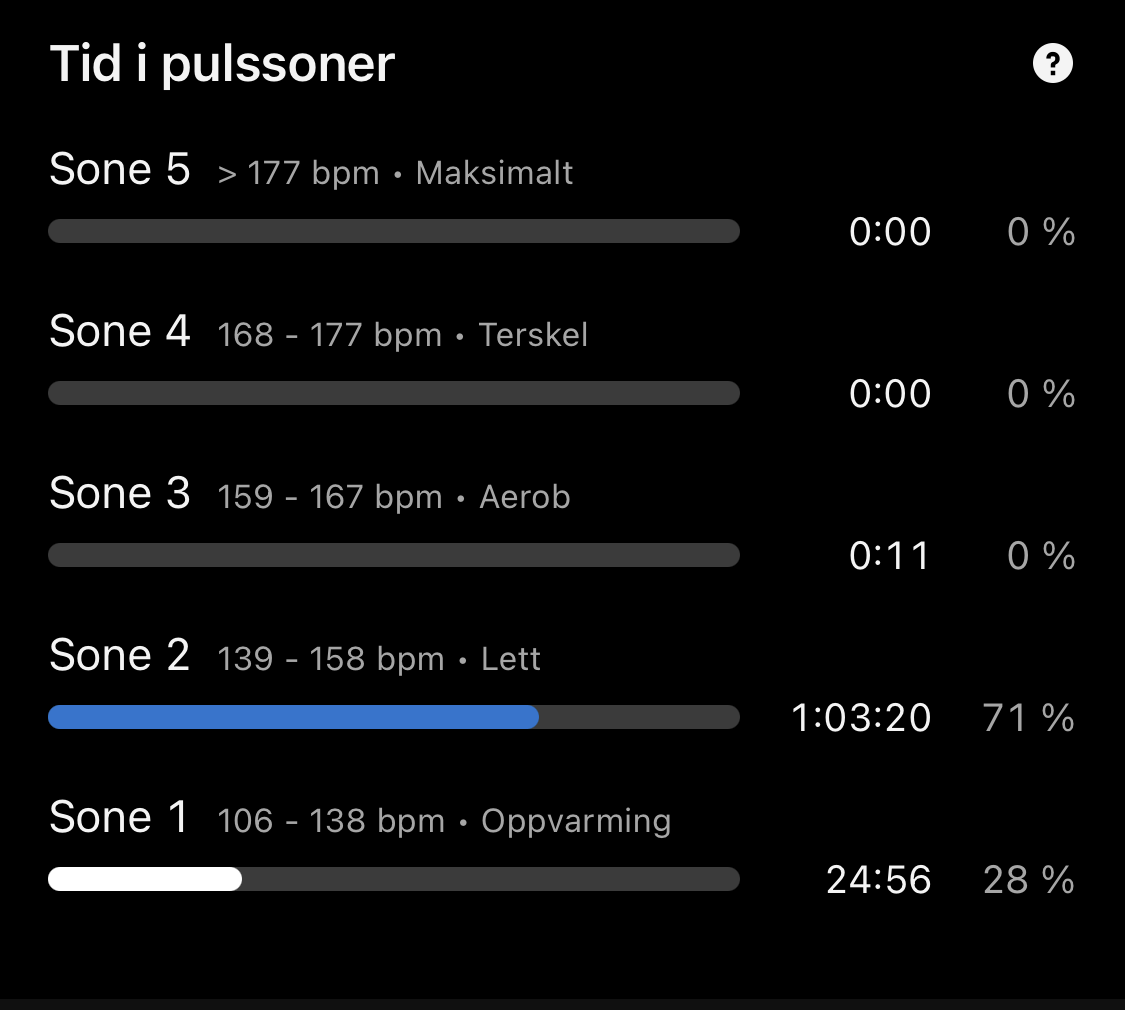
Task: Select the Sone 5 label
Action: [x=119, y=170]
